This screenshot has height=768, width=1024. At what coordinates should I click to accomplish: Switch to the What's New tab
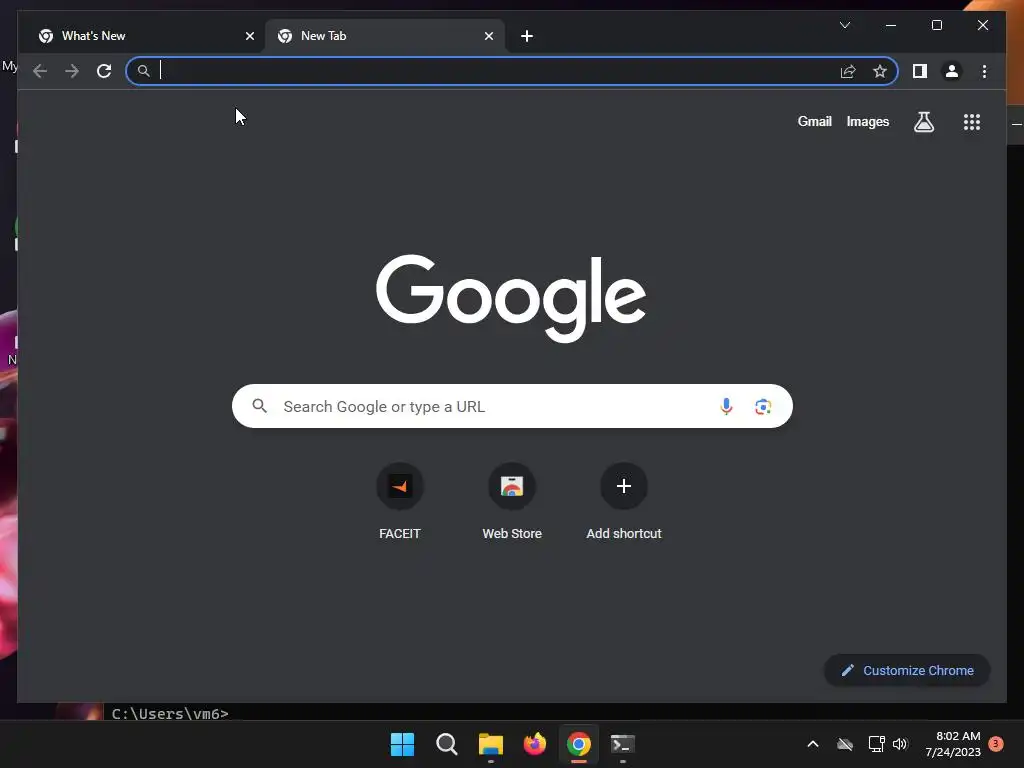tap(145, 36)
